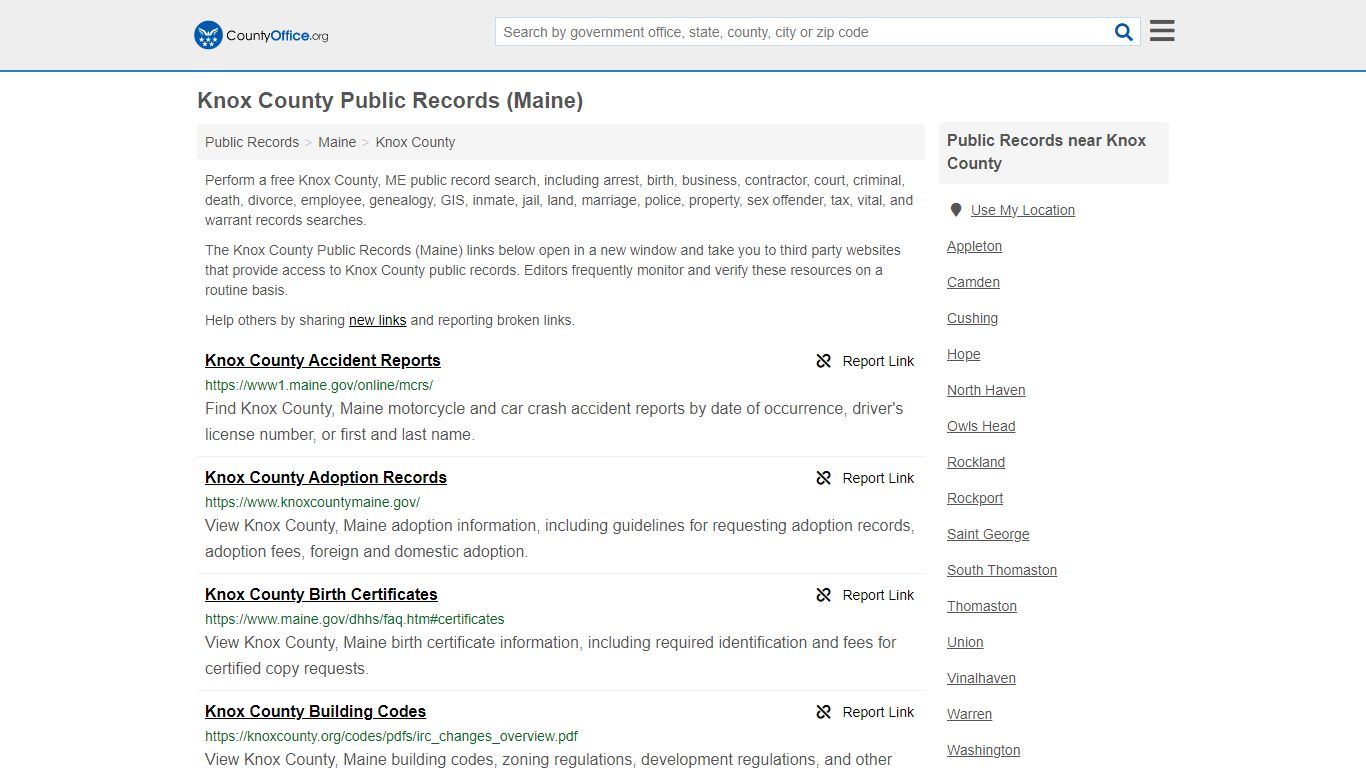Viewport: 1366px width, 768px height.
Task: Open Rockport public records
Action: point(975,498)
